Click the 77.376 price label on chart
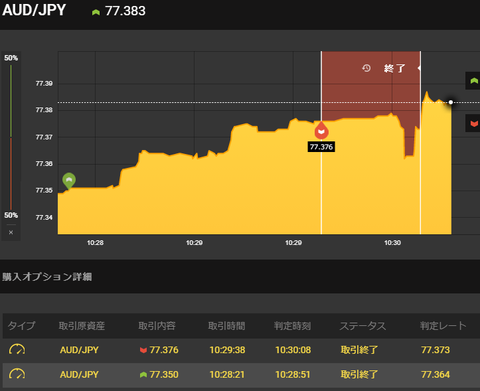 click(321, 147)
